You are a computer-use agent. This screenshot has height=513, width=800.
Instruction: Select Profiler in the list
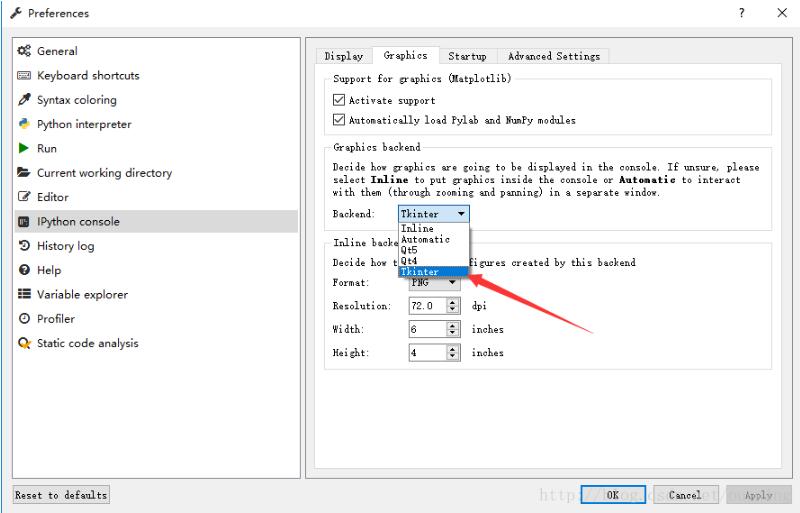(155, 319)
